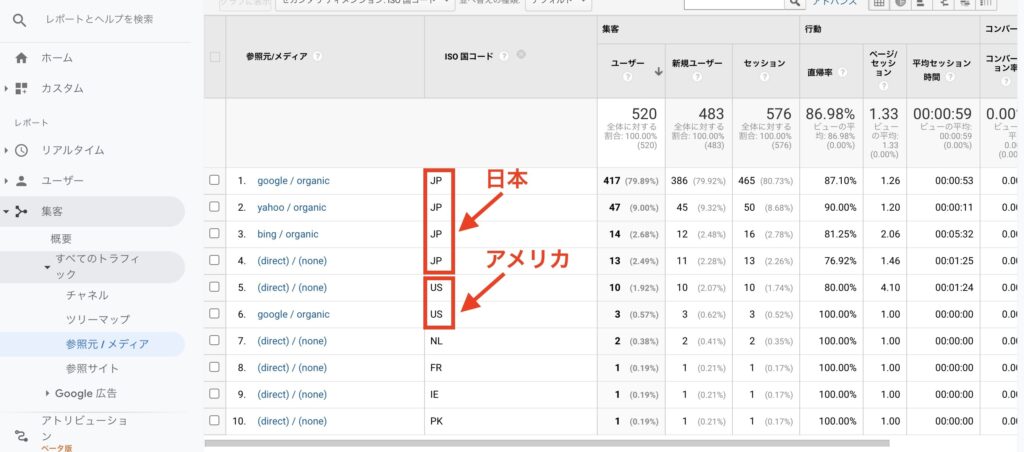Open google / organic link in row 6
Viewport: 1024px width, 452px height.
[293, 314]
